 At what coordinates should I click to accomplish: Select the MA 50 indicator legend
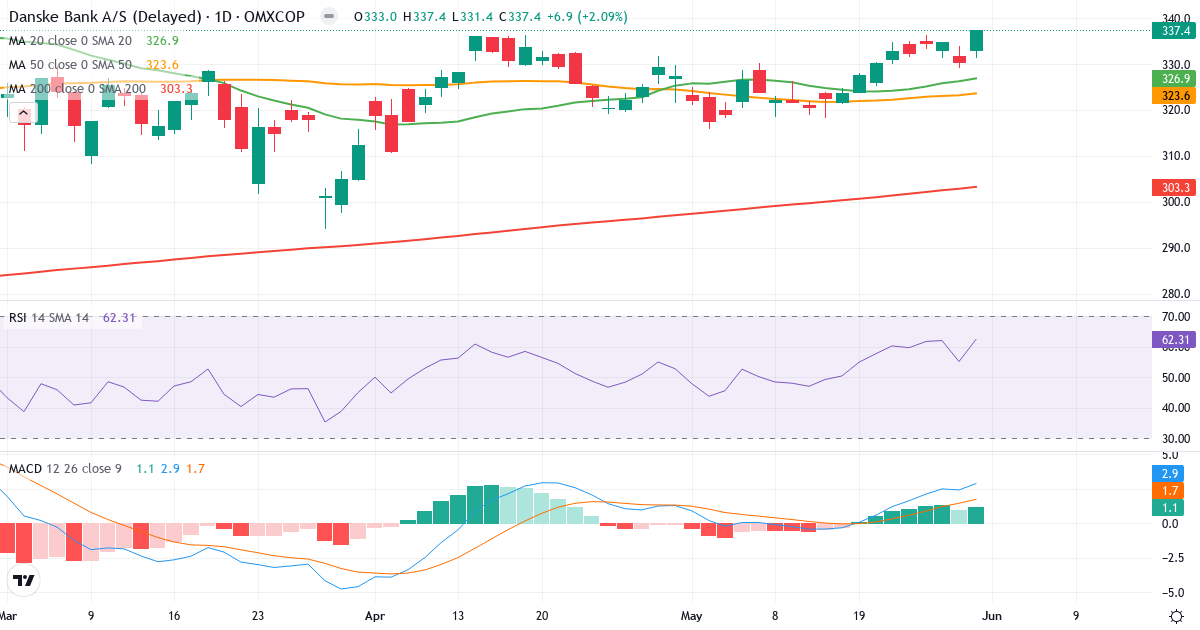(70, 65)
